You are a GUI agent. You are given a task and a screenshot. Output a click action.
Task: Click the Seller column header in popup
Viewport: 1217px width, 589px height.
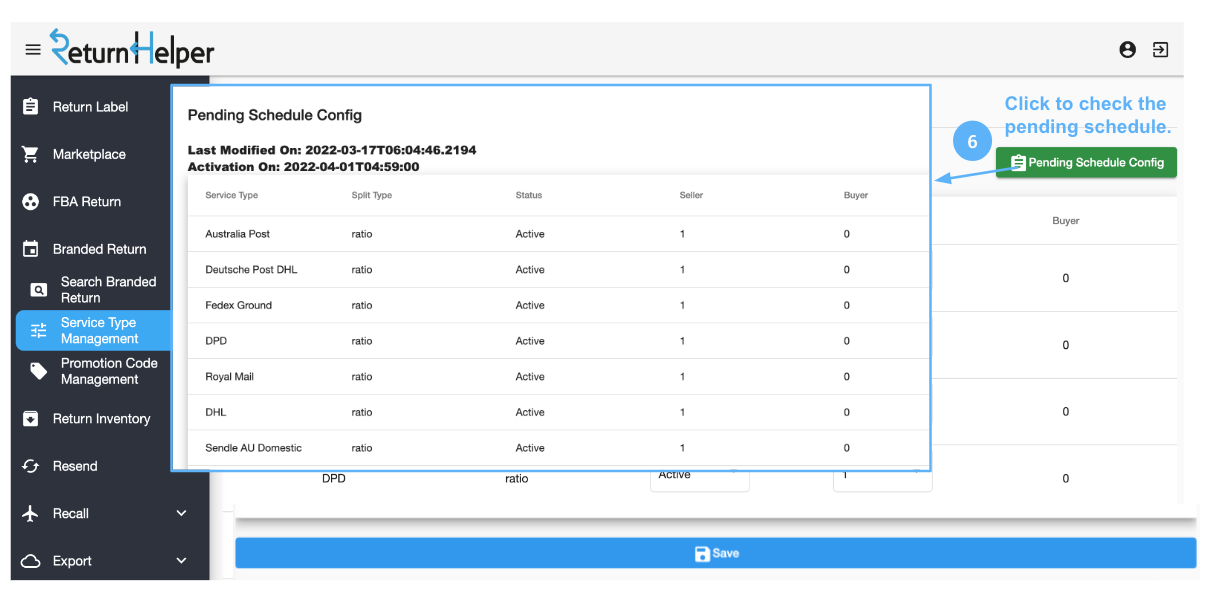click(x=691, y=195)
